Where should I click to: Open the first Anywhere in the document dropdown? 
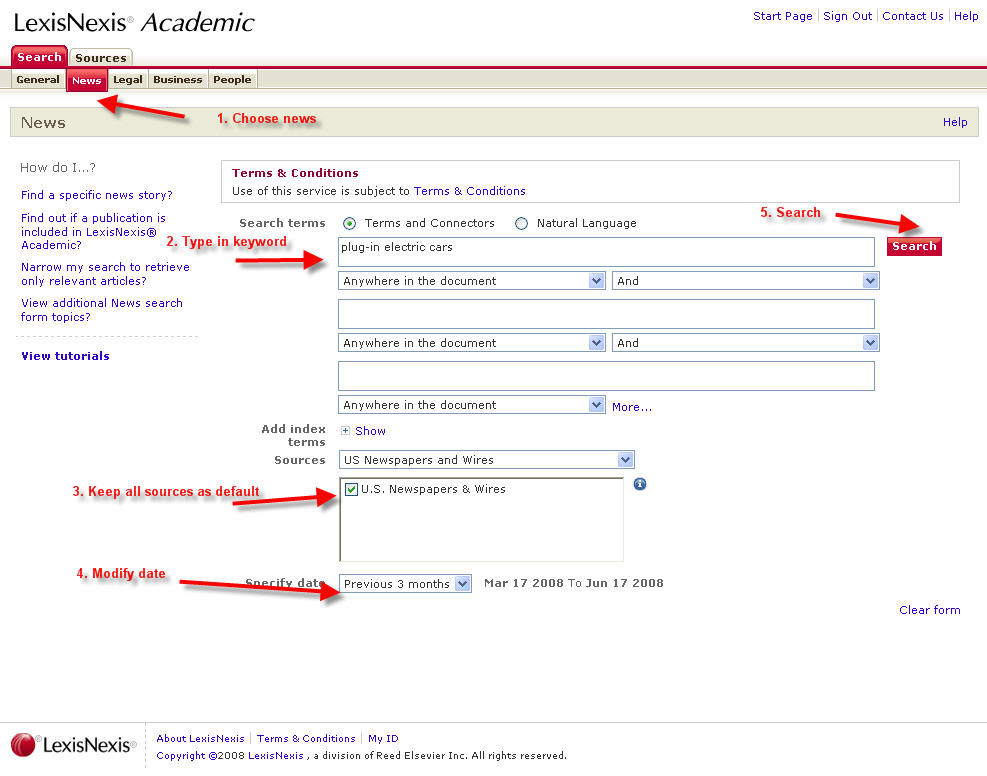(x=472, y=281)
